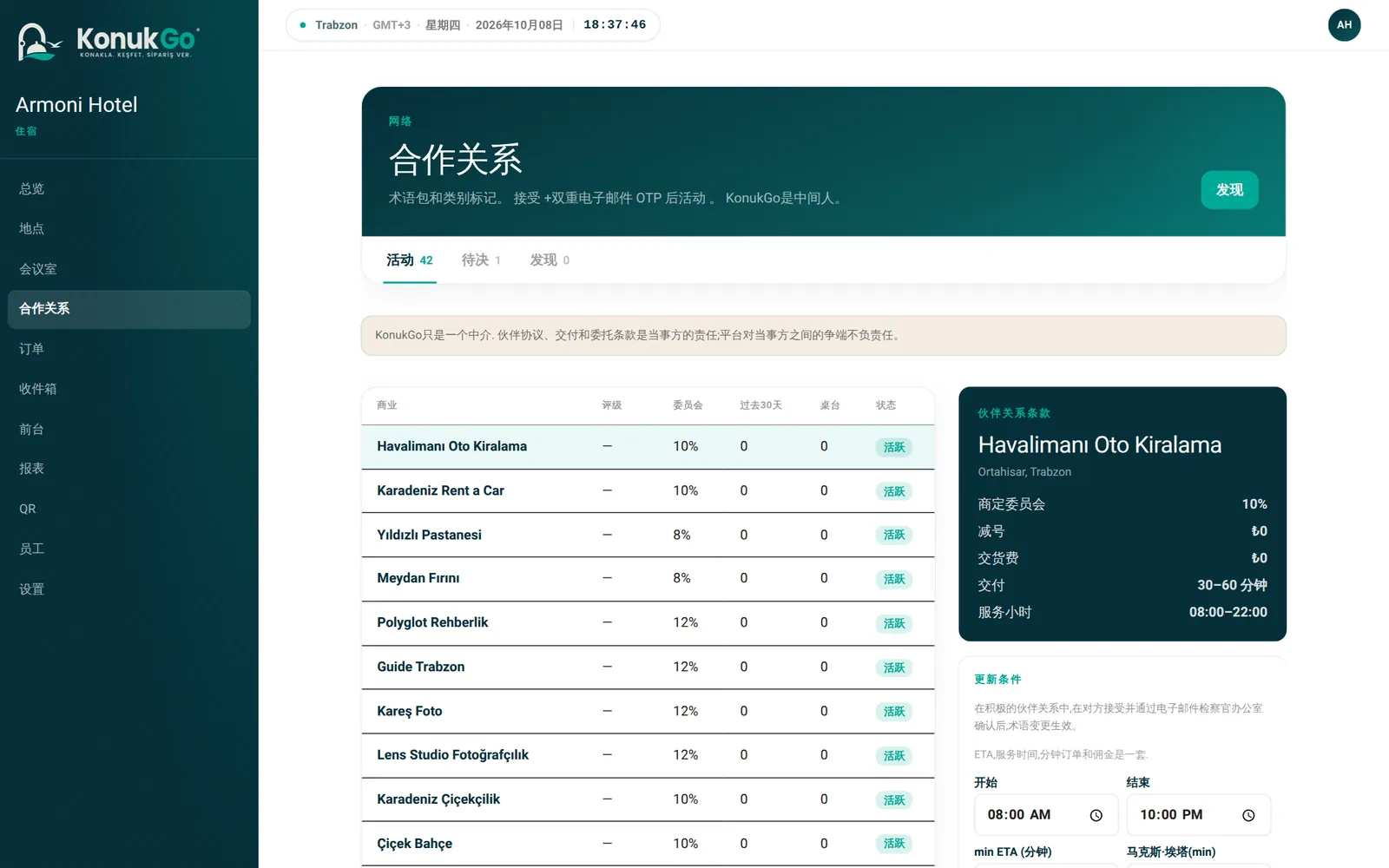The image size is (1389, 868).
Task: Click the KonukGo logo
Action: pyautogui.click(x=109, y=41)
